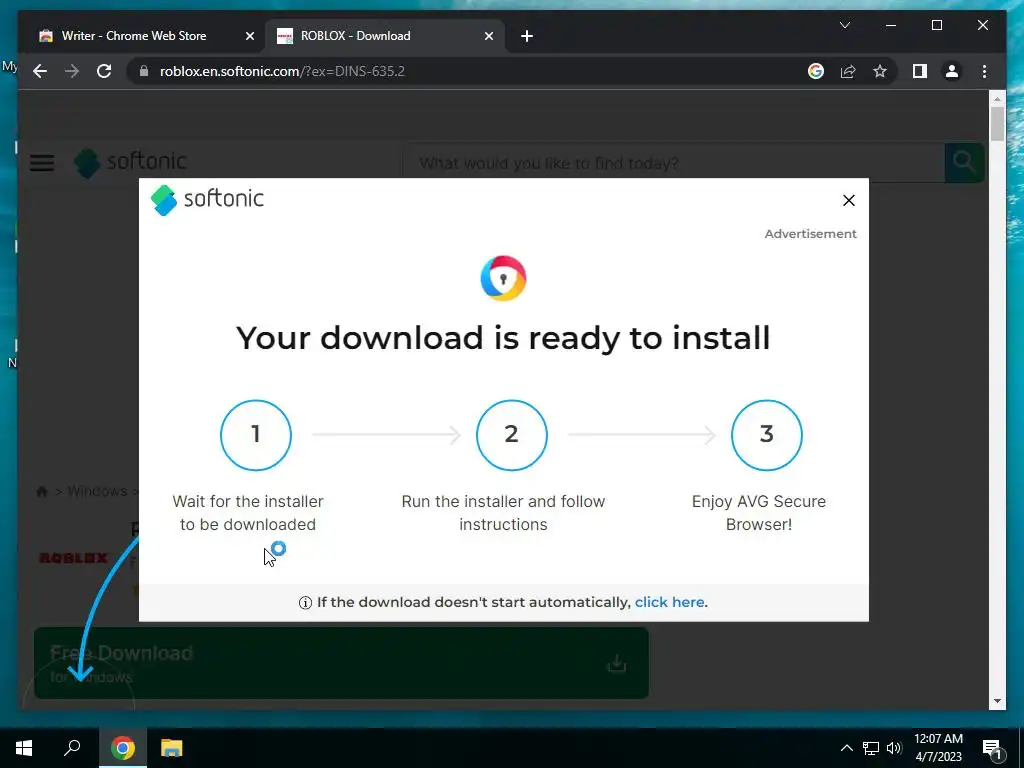Click the AVG Secure Browser logo
1024x768 pixels.
(x=503, y=278)
